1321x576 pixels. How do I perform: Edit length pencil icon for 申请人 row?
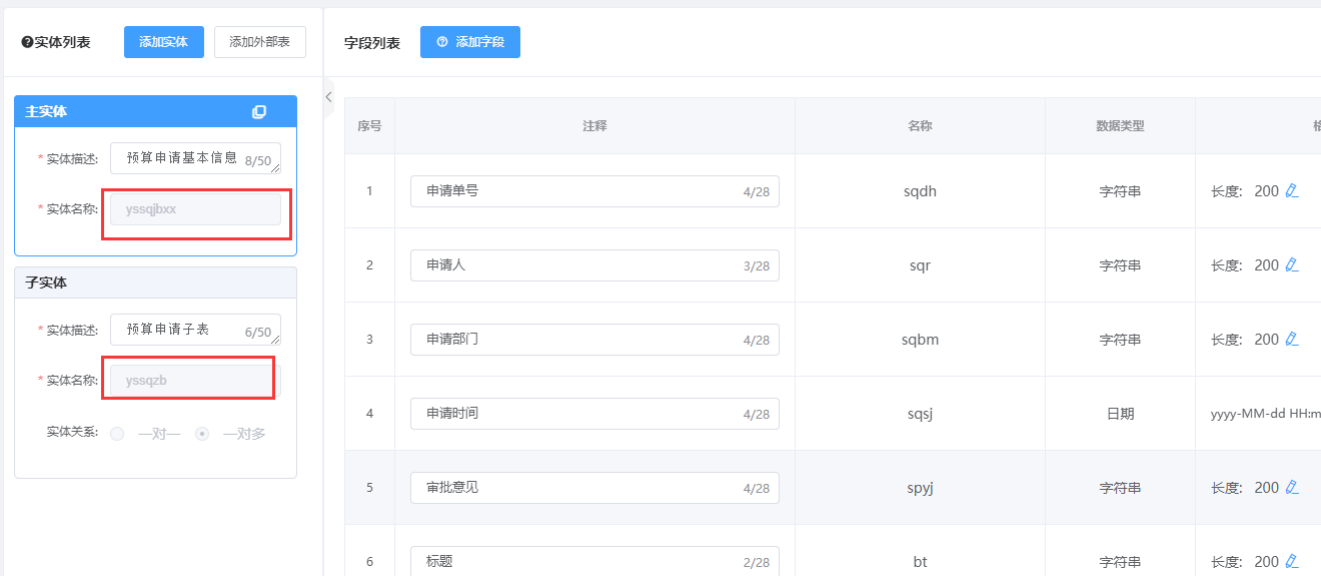pyautogui.click(x=1292, y=265)
